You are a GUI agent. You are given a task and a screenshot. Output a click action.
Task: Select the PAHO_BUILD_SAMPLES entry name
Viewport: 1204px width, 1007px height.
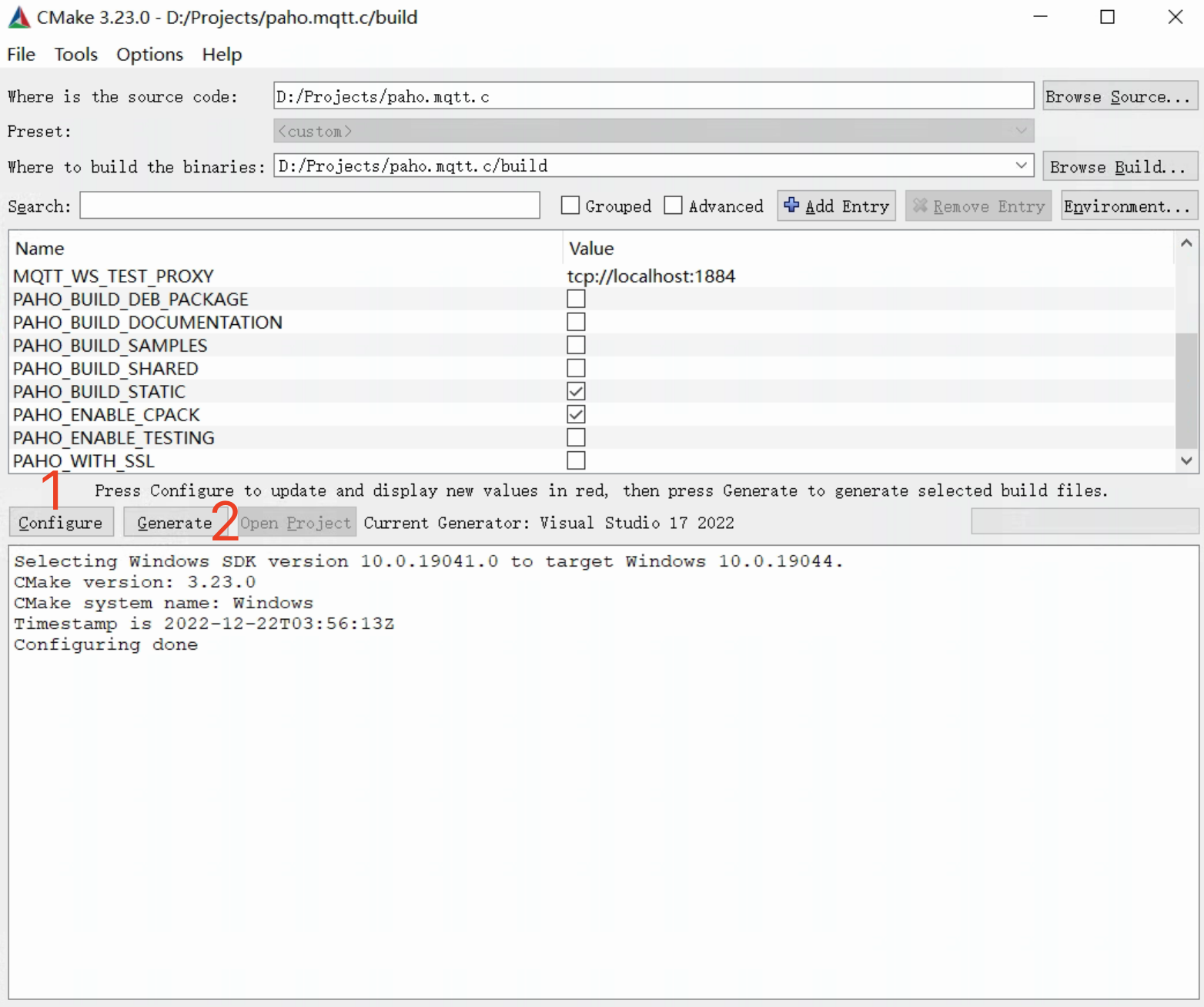pos(110,345)
